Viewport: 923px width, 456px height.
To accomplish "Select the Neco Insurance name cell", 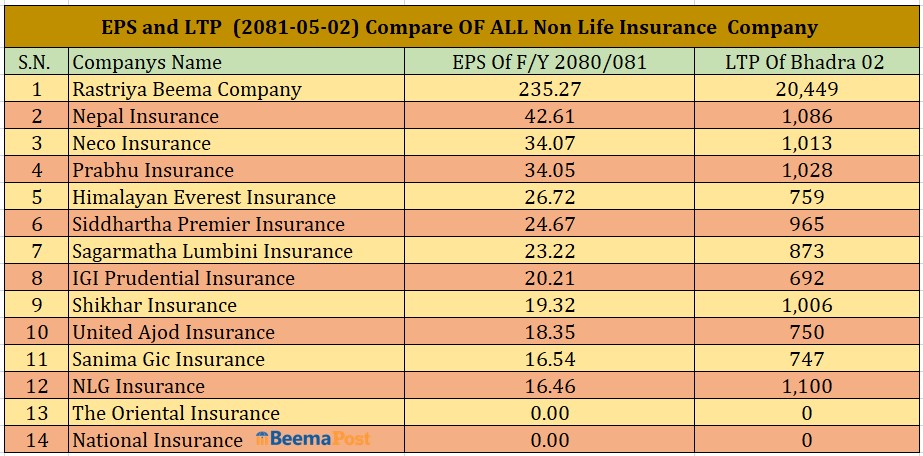I will pyautogui.click(x=141, y=143).
